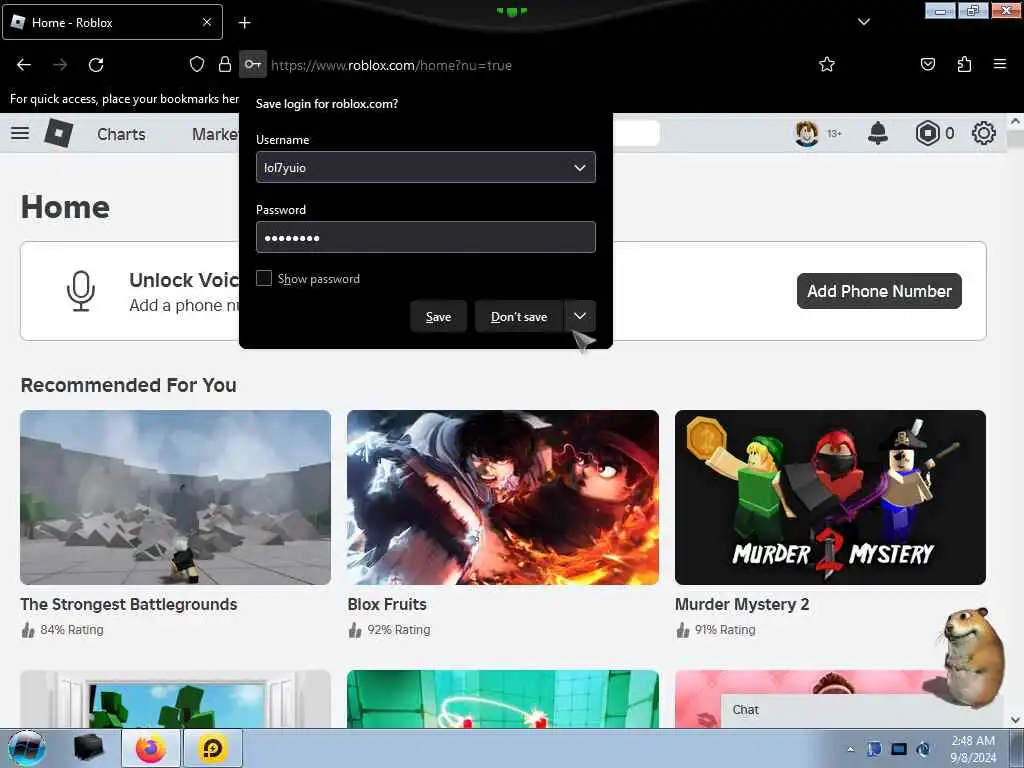Image resolution: width=1024 pixels, height=768 pixels.
Task: Click the Add Phone Number button
Action: tap(879, 291)
